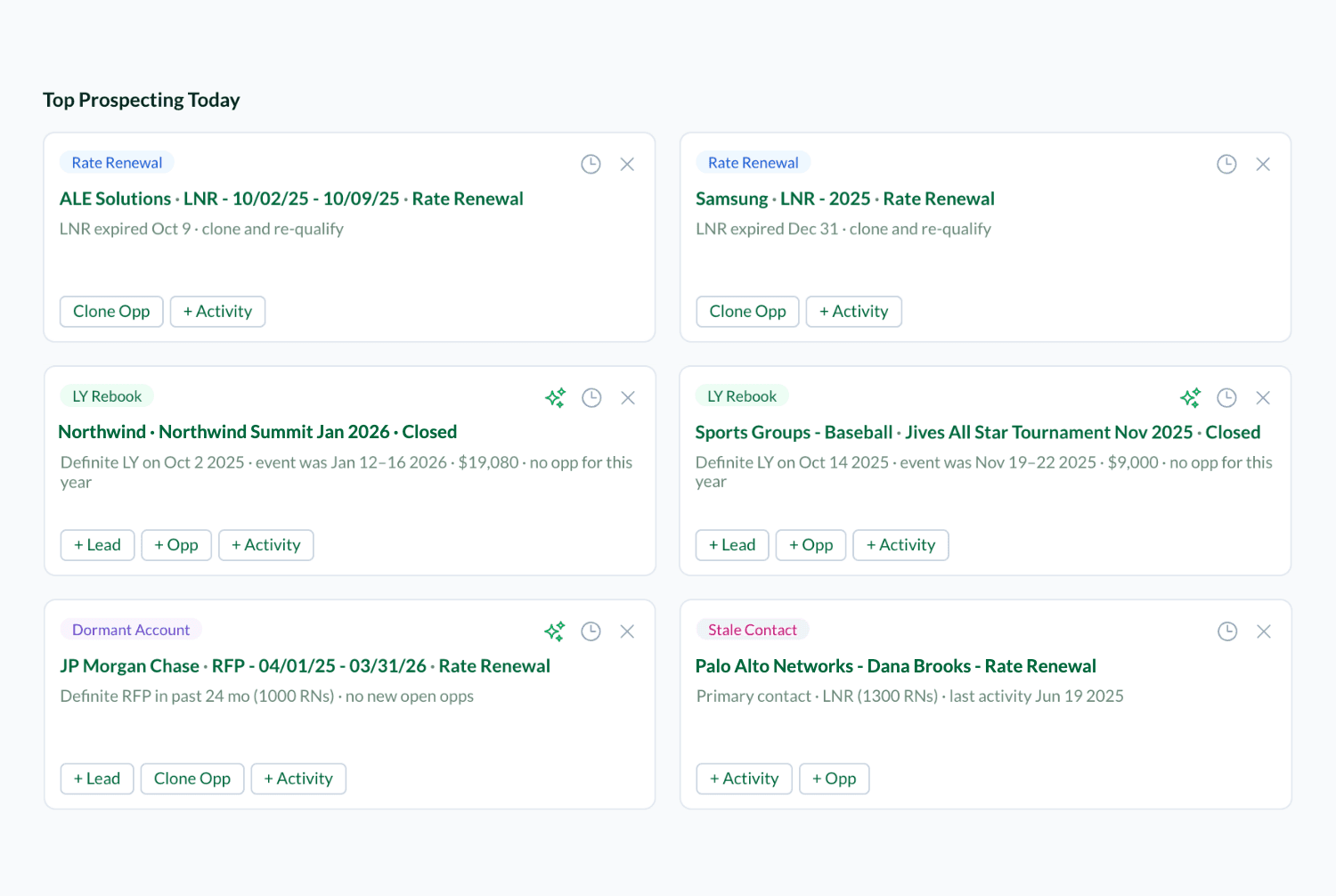Click the Rate Renewal tag on Samsung card
1336x896 pixels.
[x=754, y=163]
